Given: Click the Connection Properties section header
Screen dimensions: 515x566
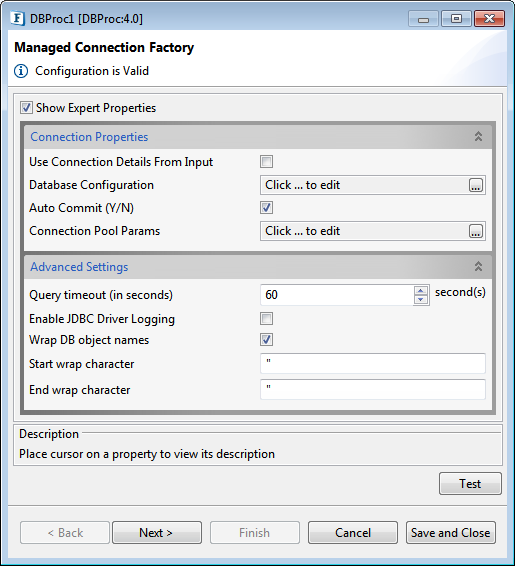Looking at the screenshot, I should pos(258,137).
